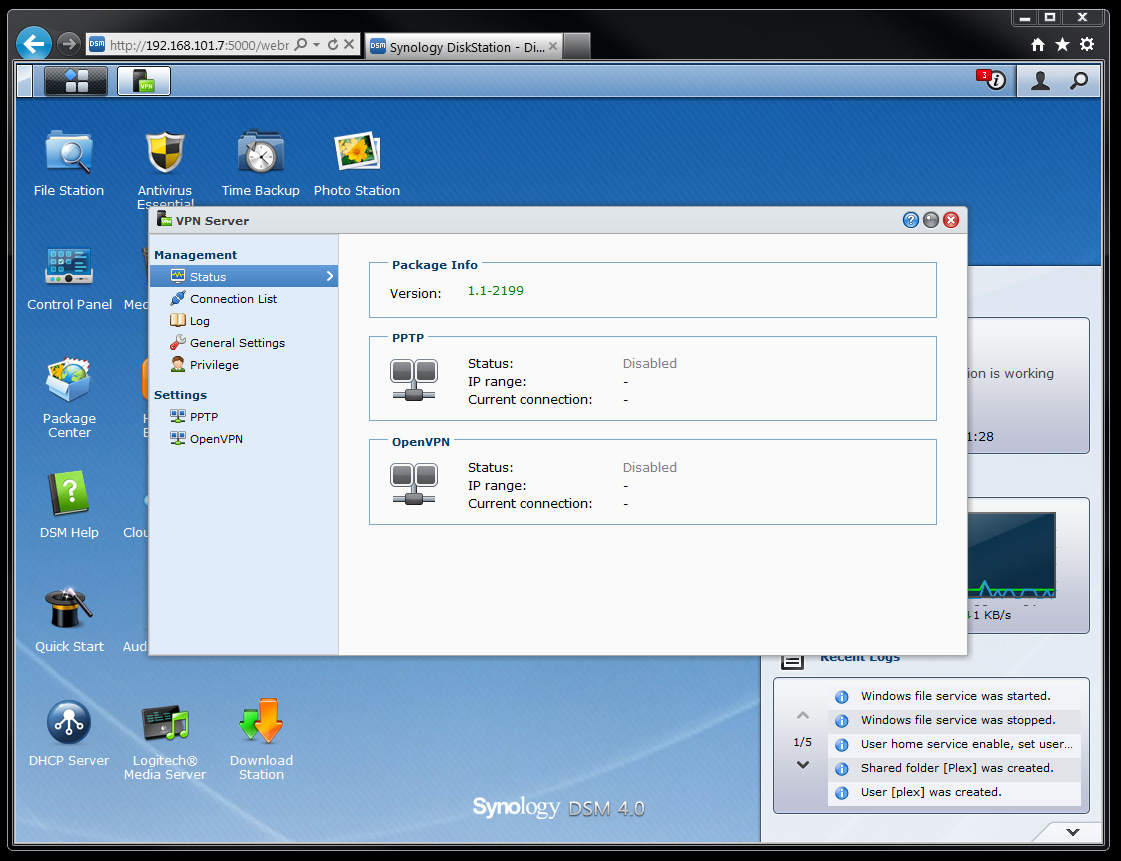Collapse the widget panel chevron
This screenshot has width=1121, height=861.
[1072, 832]
